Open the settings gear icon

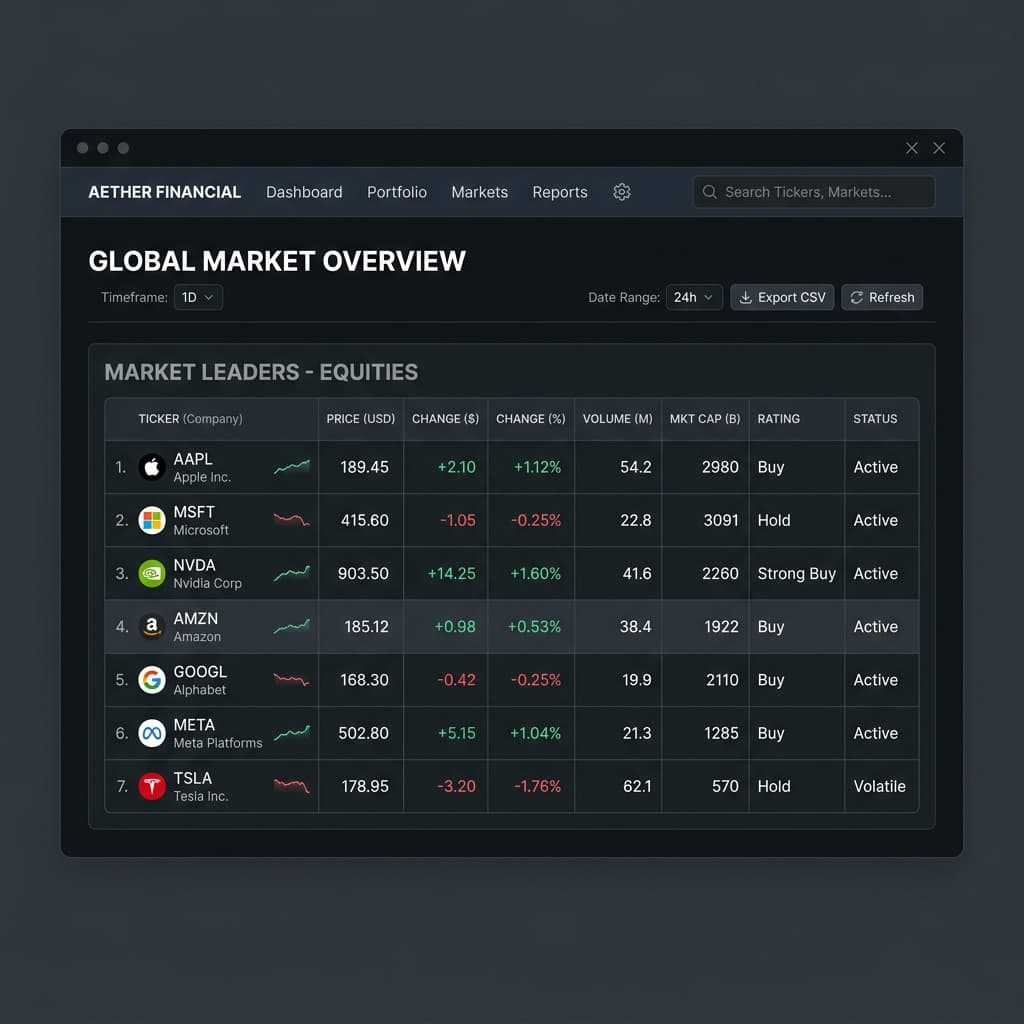(621, 192)
